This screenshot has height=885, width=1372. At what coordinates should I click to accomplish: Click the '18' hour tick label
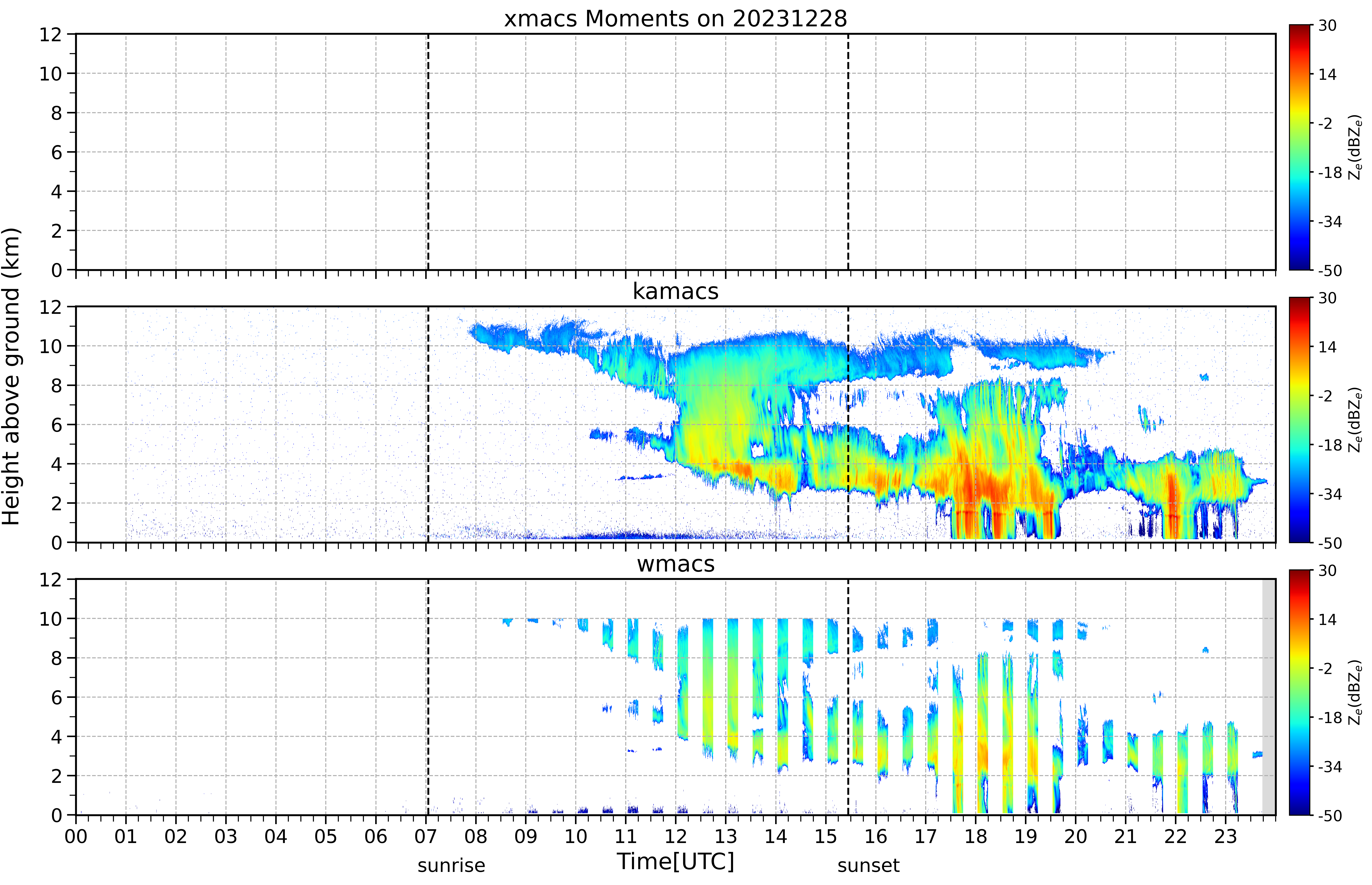tap(976, 837)
